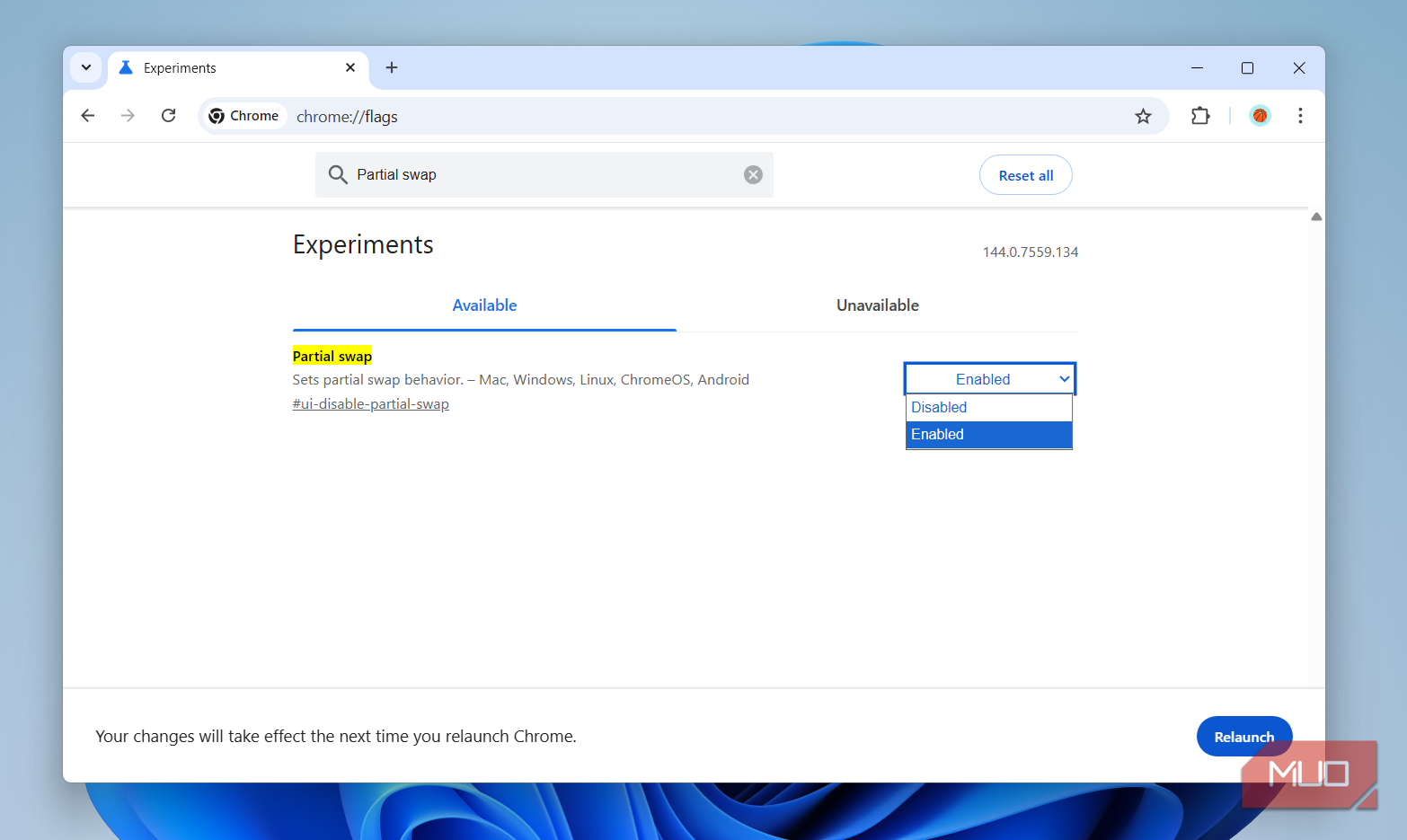Screen dimensions: 1407x840
Task: Open the Chrome three-dot menu
Action: [x=1300, y=116]
